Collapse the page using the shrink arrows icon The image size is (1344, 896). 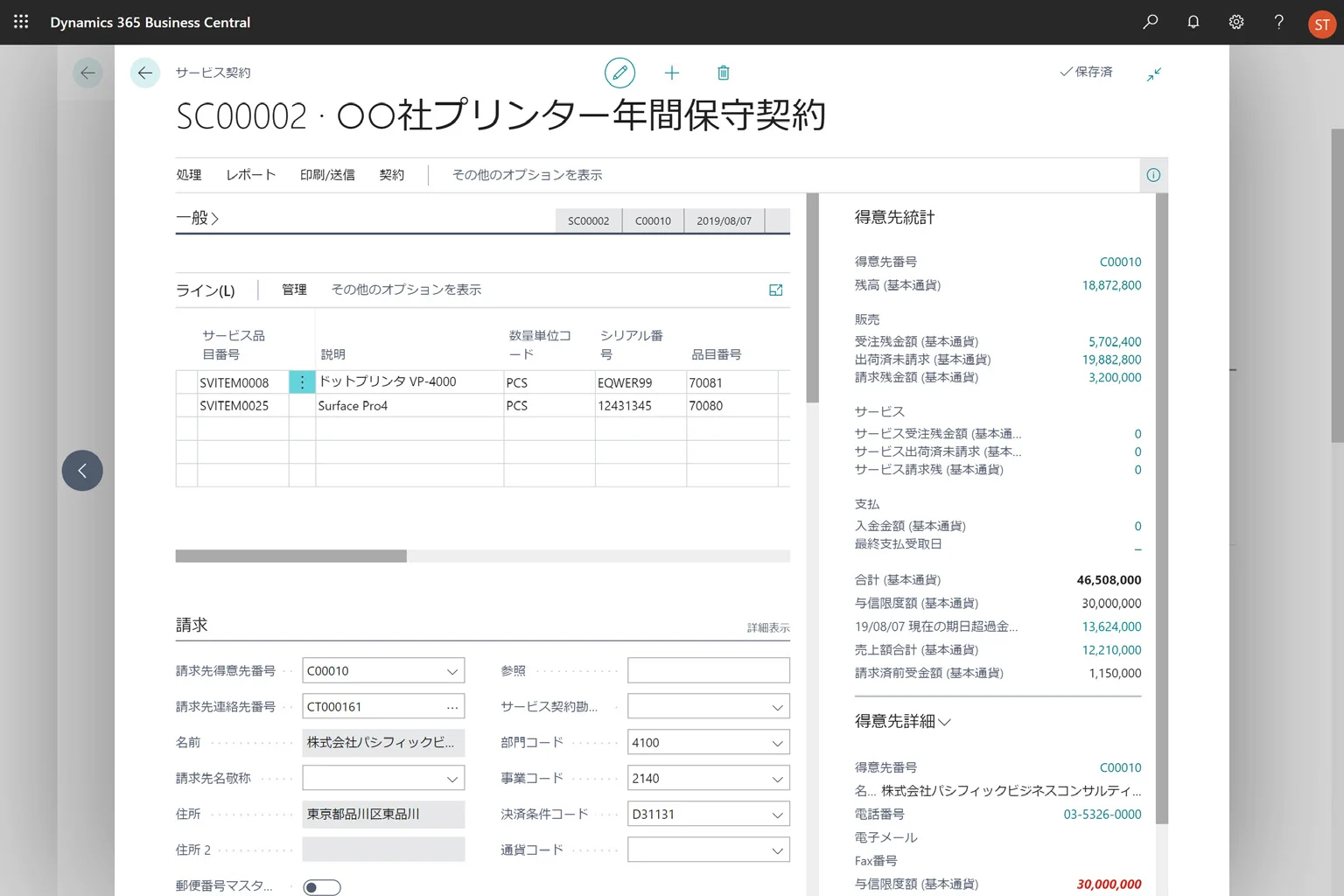pos(1154,74)
